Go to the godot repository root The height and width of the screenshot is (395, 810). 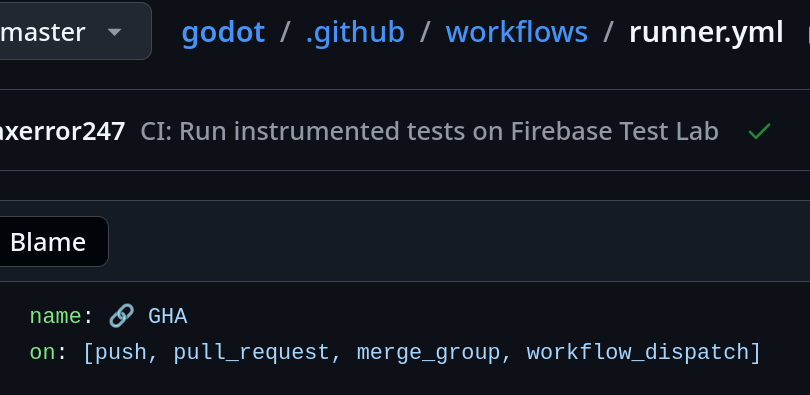(223, 32)
